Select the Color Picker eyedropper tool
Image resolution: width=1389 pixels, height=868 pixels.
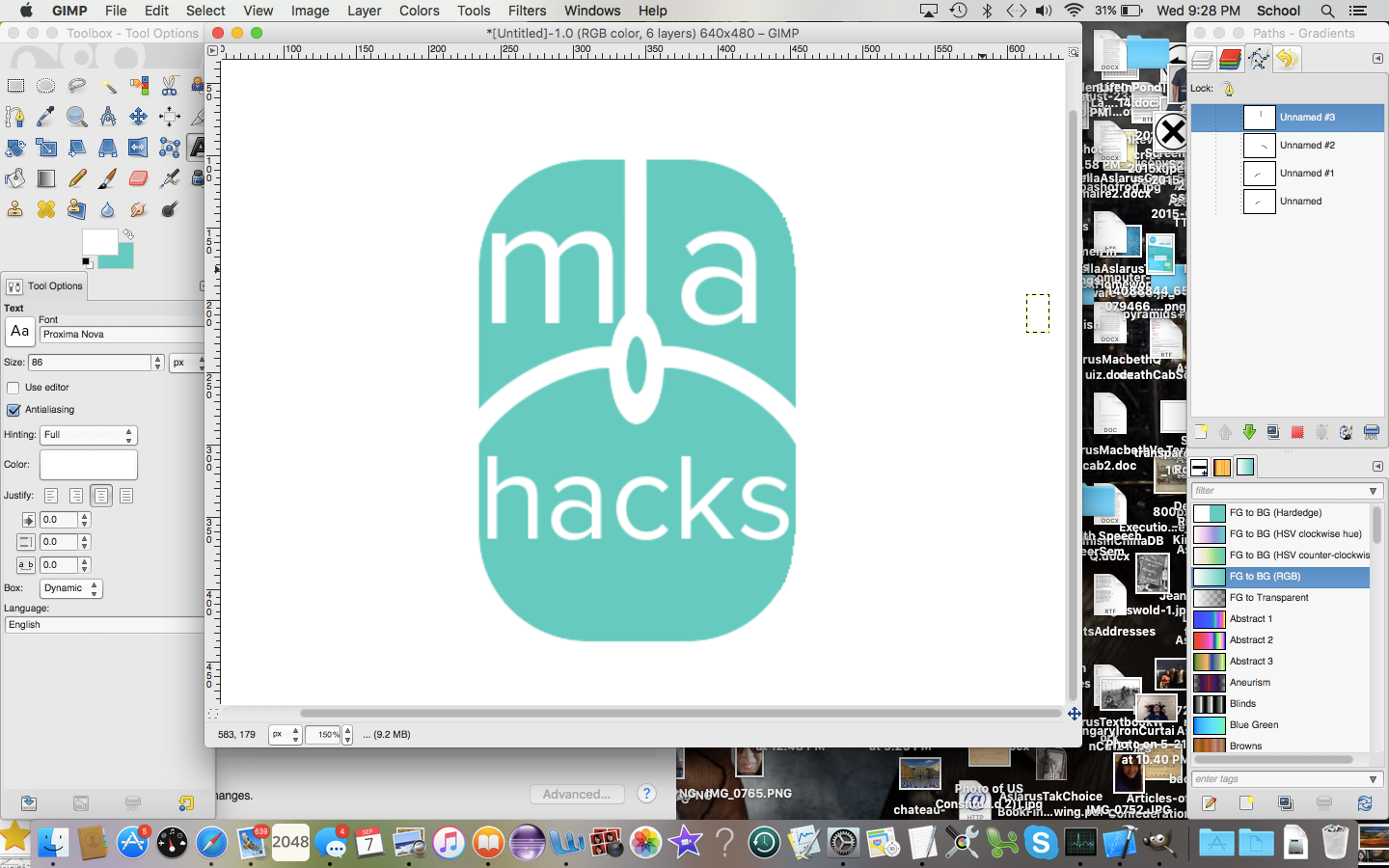46,117
